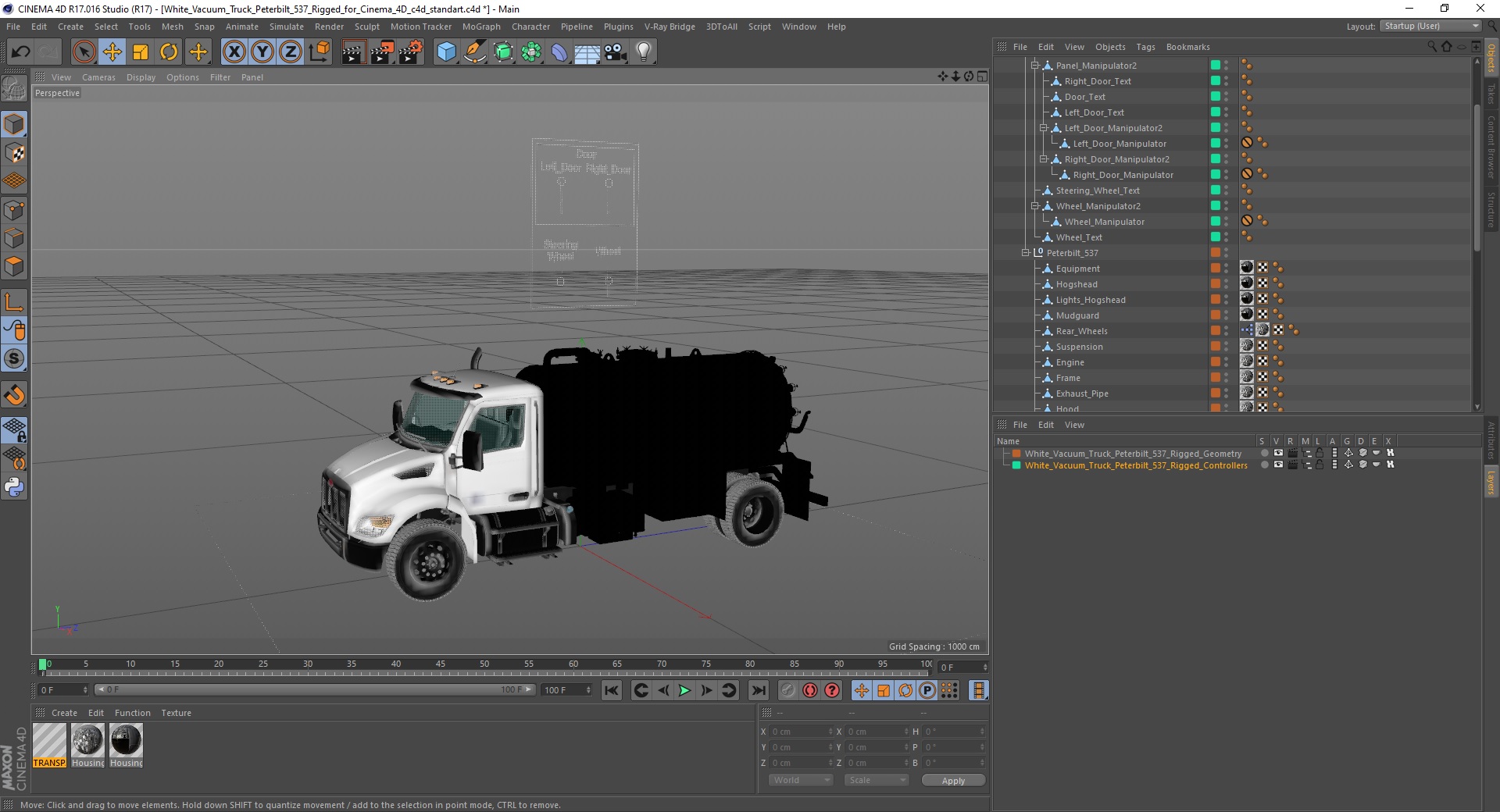Screen dimensions: 1500x812
Task: Select the Live Selection tool
Action: click(84, 52)
